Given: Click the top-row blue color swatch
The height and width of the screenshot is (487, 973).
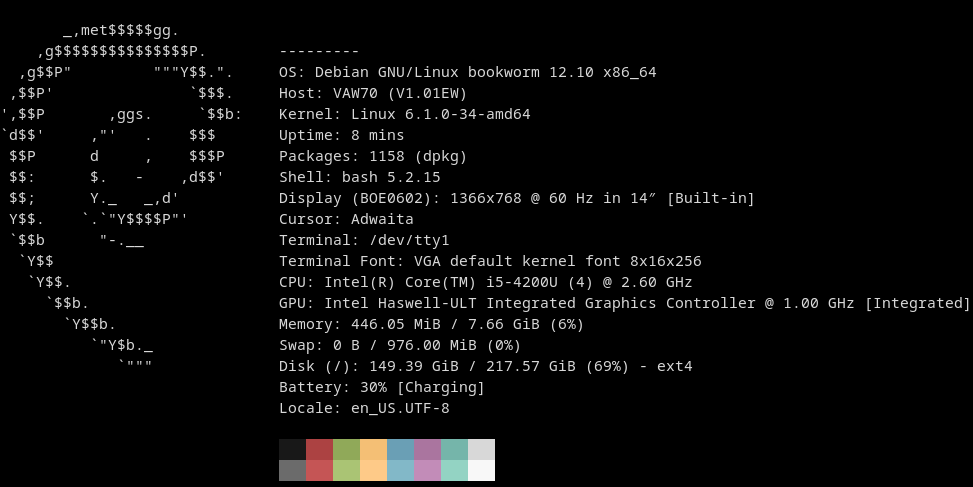Looking at the screenshot, I should pos(400,449).
